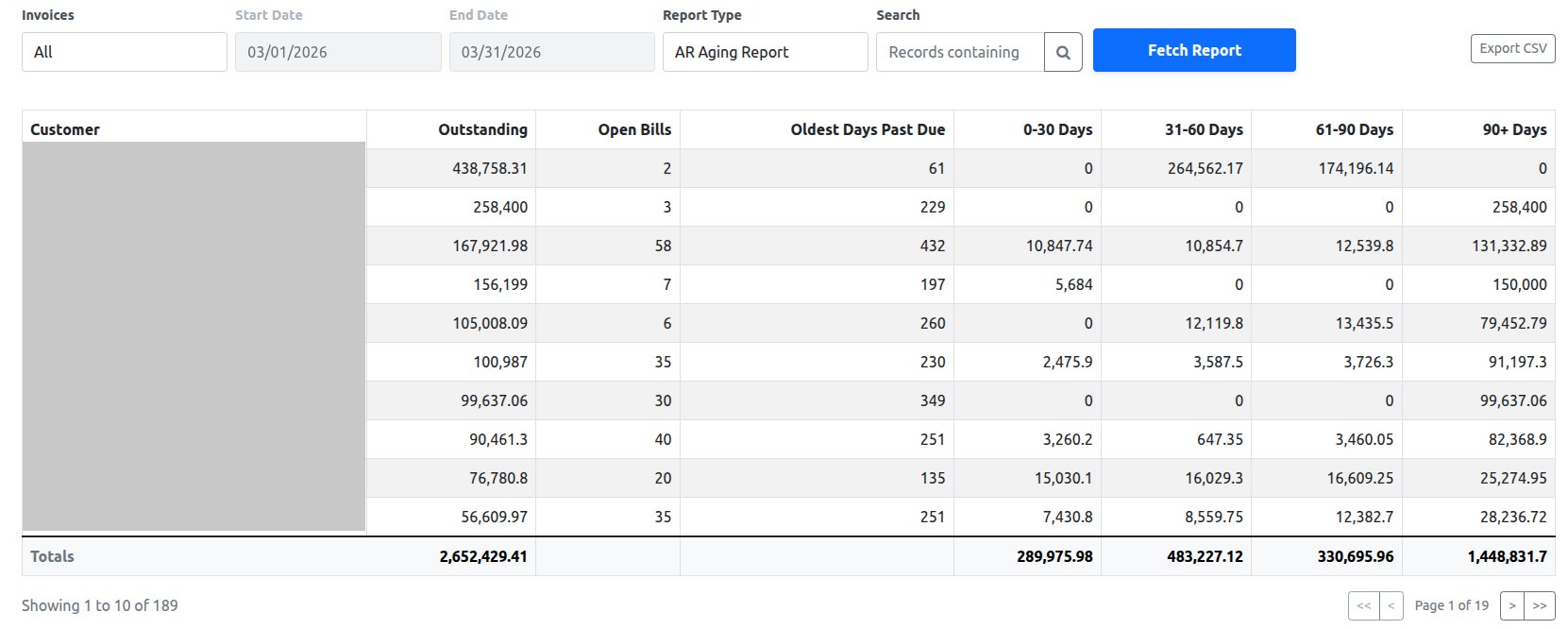Select the outstanding value 90,461.3

[497, 439]
